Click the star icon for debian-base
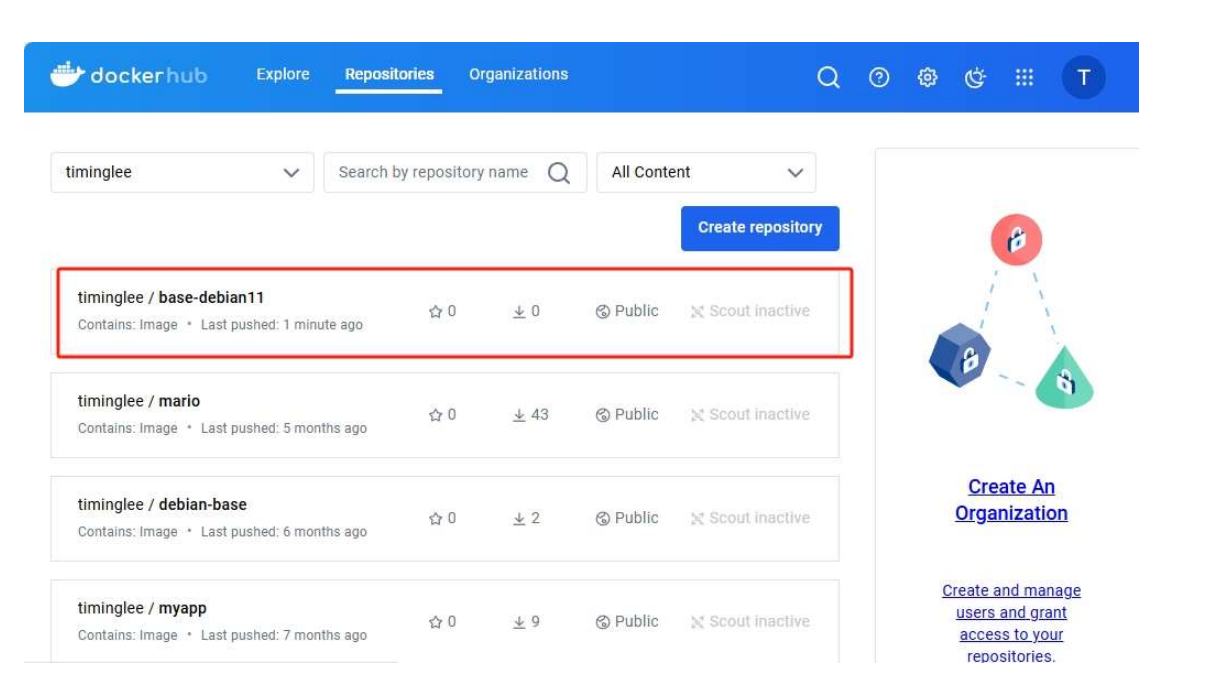 [x=435, y=519]
